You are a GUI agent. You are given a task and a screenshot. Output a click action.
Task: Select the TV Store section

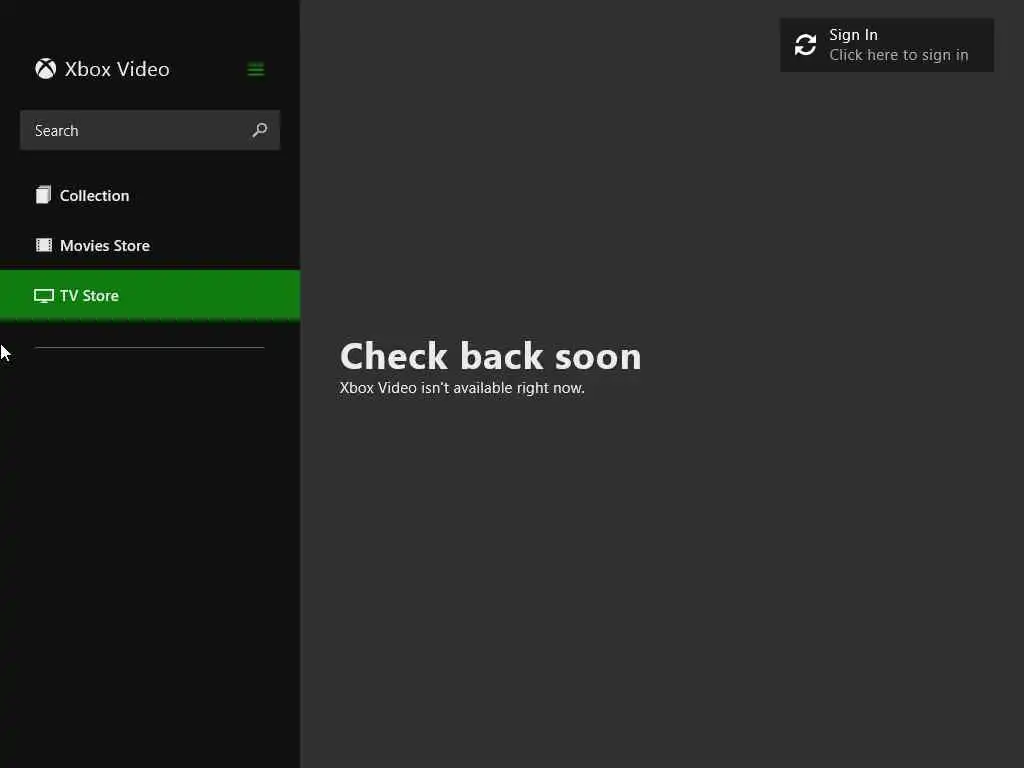pos(150,295)
